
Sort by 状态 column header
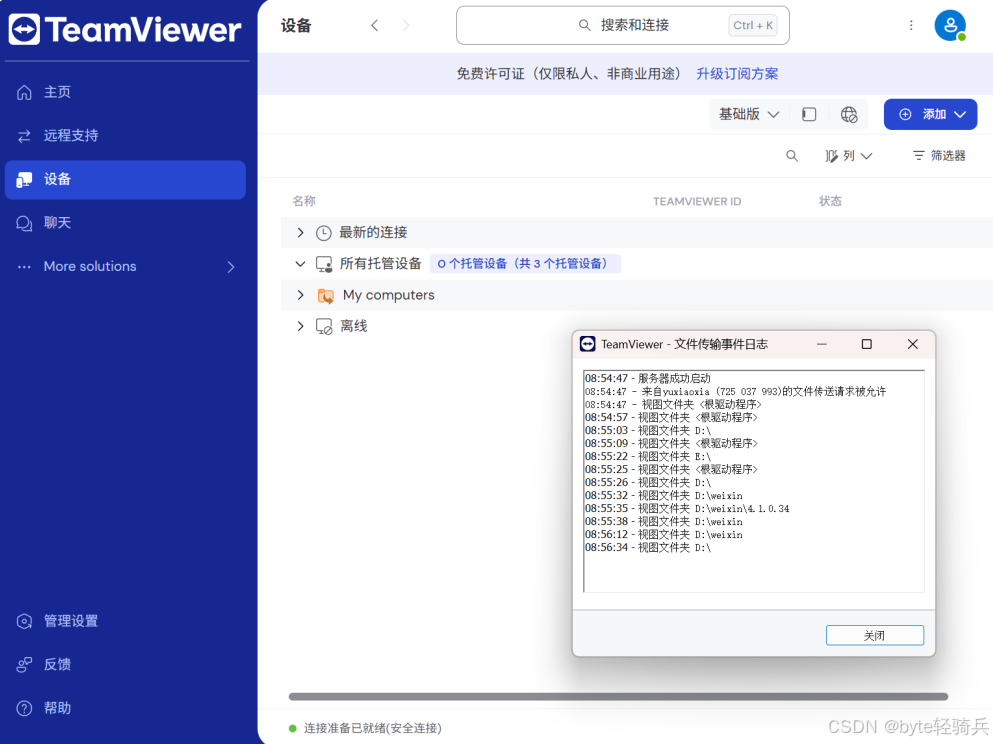(x=830, y=201)
